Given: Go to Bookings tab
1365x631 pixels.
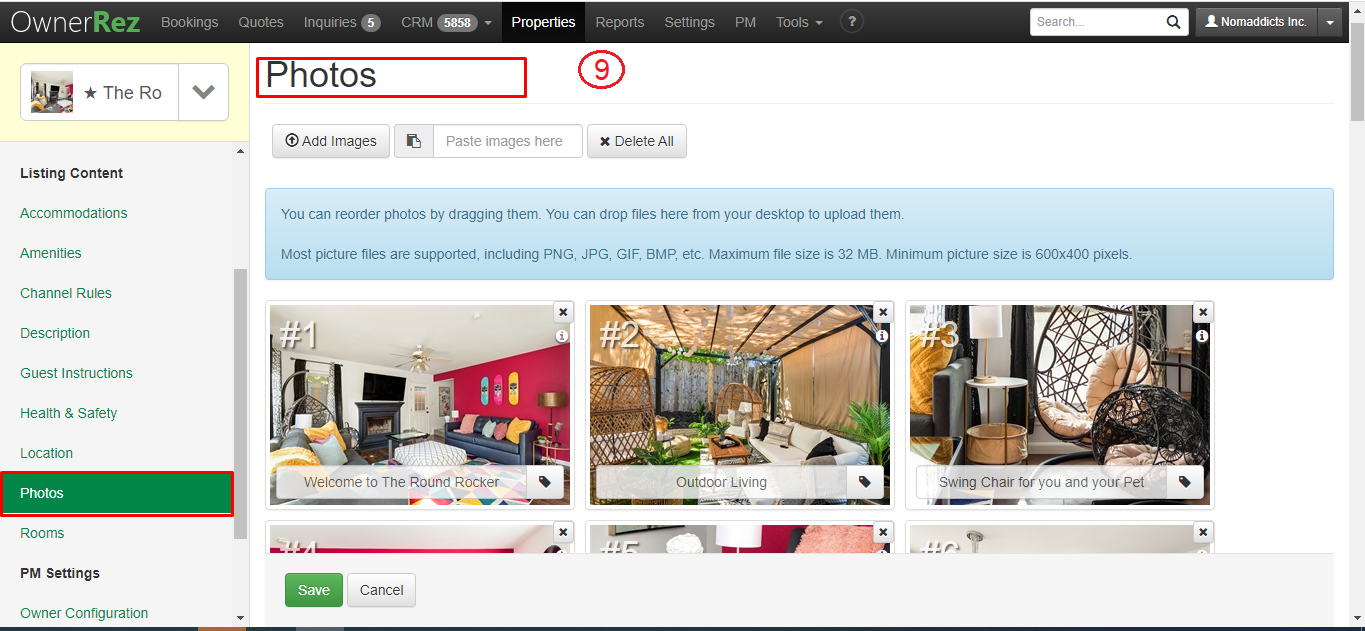Looking at the screenshot, I should 189,22.
